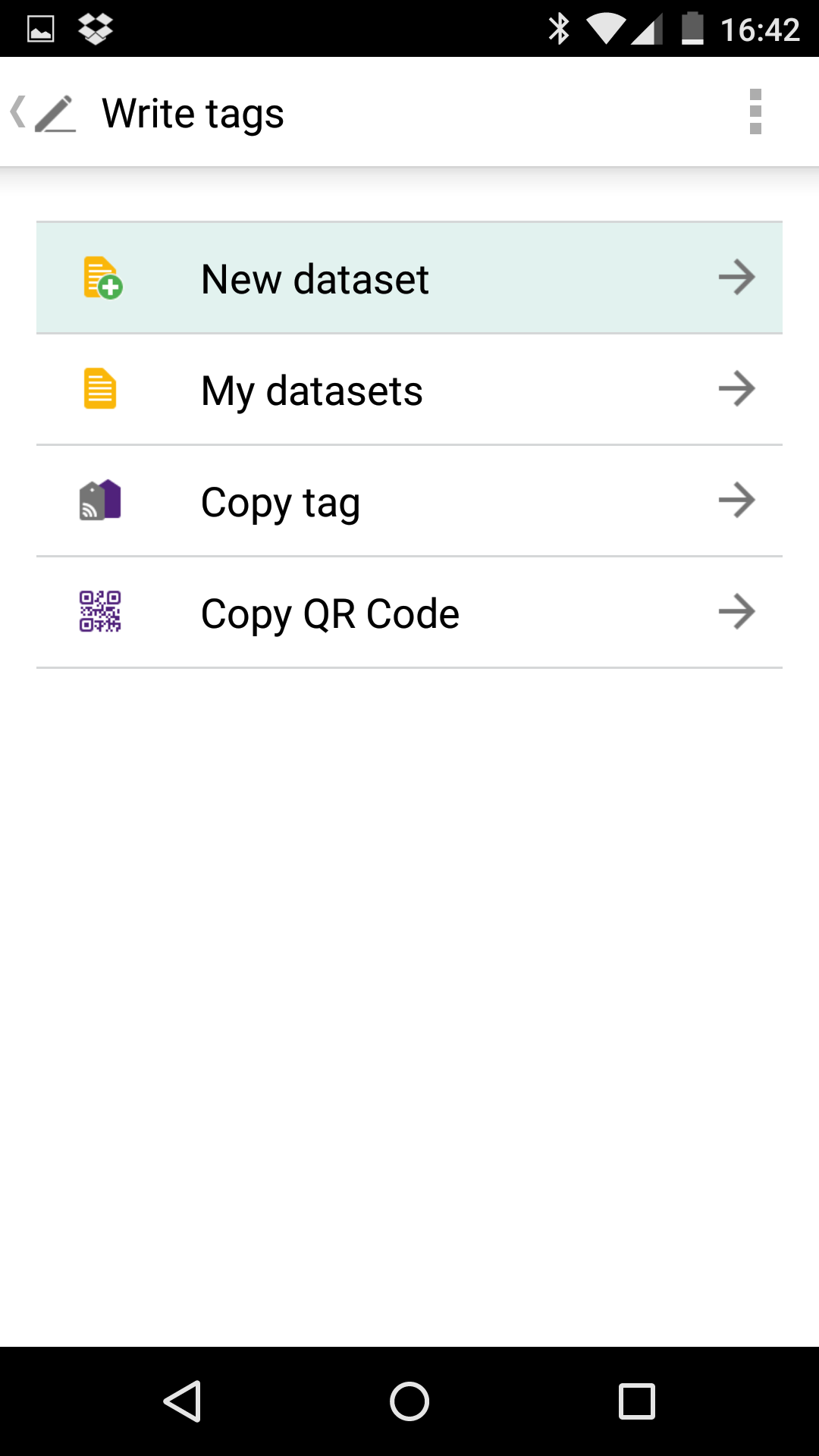Tap the yellow My datasets document icon
This screenshot has width=819, height=1456.
pyautogui.click(x=99, y=388)
